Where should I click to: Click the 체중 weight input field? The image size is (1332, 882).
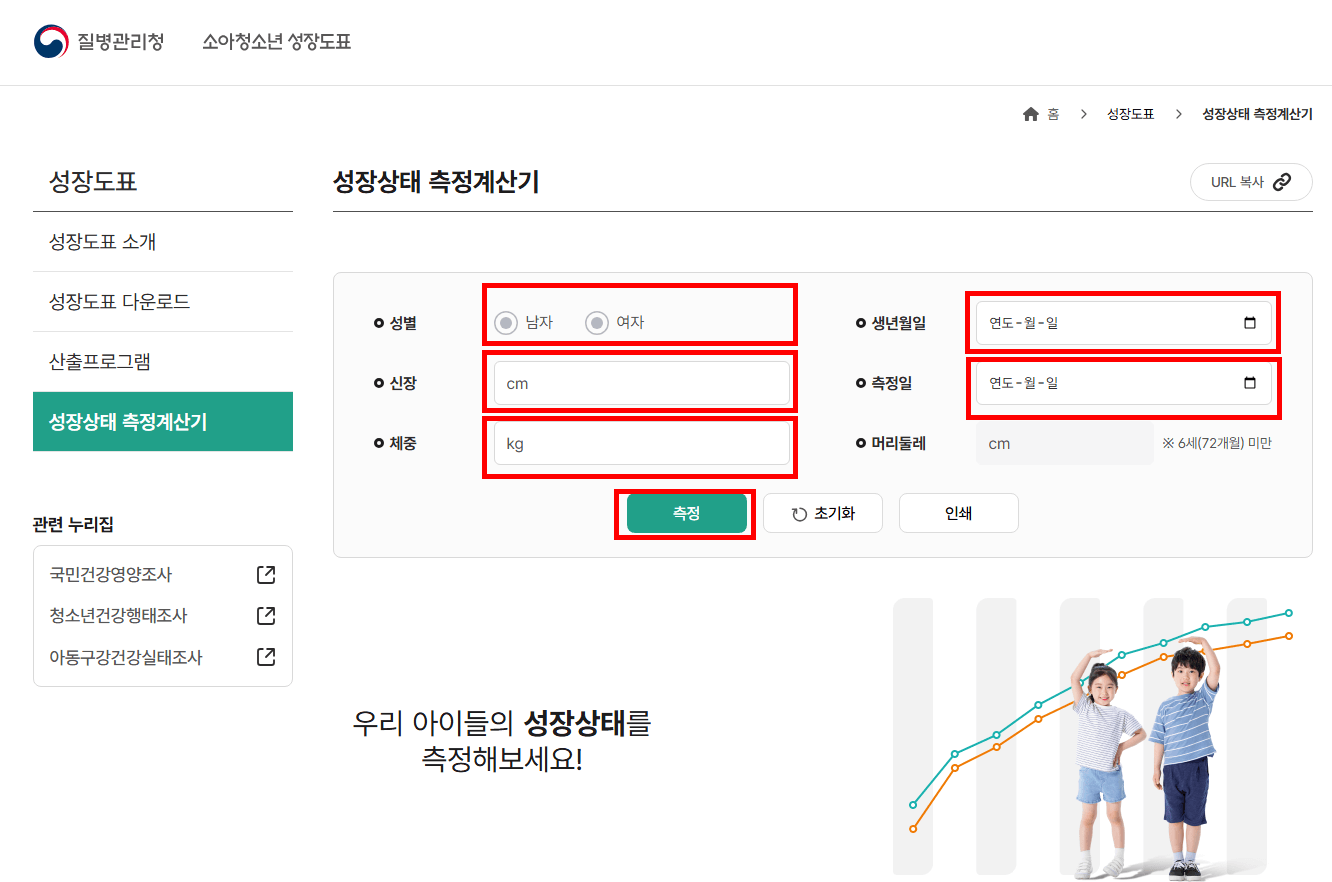coord(641,442)
